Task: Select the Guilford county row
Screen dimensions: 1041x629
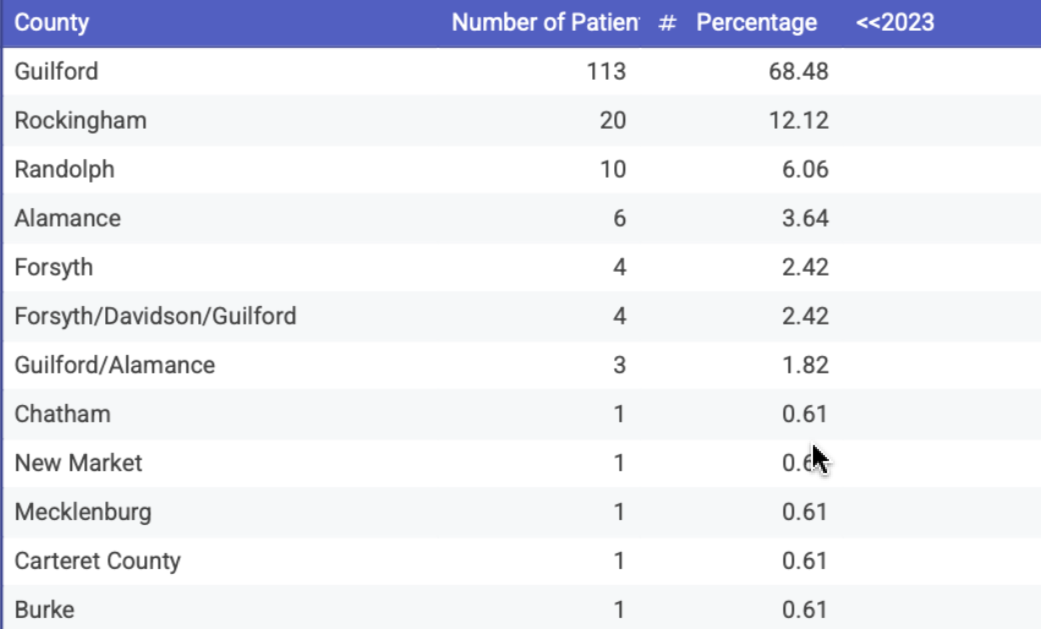Action: tap(56, 71)
